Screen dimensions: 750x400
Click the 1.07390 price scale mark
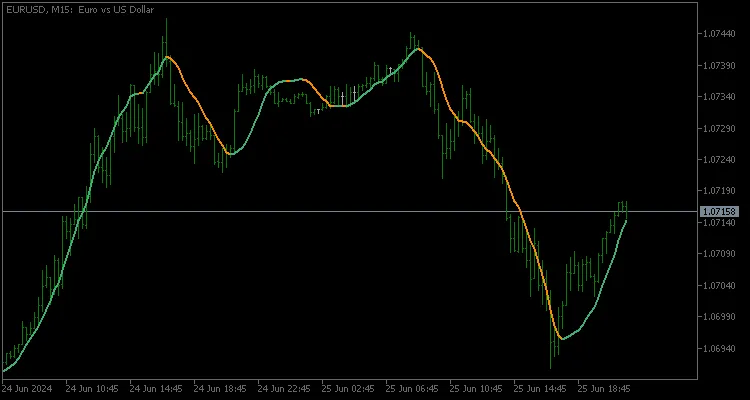[x=720, y=66]
